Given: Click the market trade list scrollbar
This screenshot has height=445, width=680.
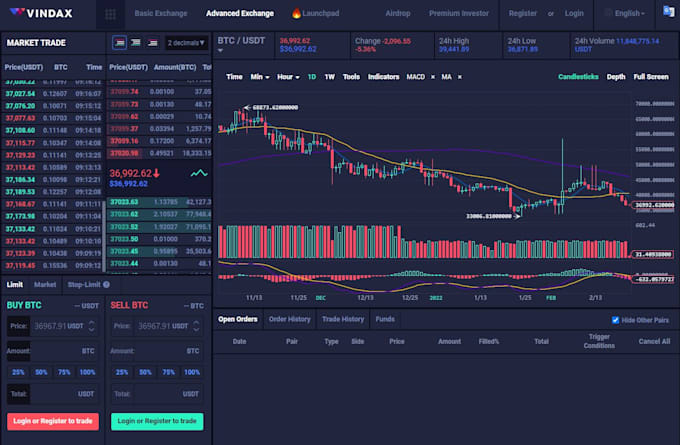Looking at the screenshot, I should coord(104,236).
